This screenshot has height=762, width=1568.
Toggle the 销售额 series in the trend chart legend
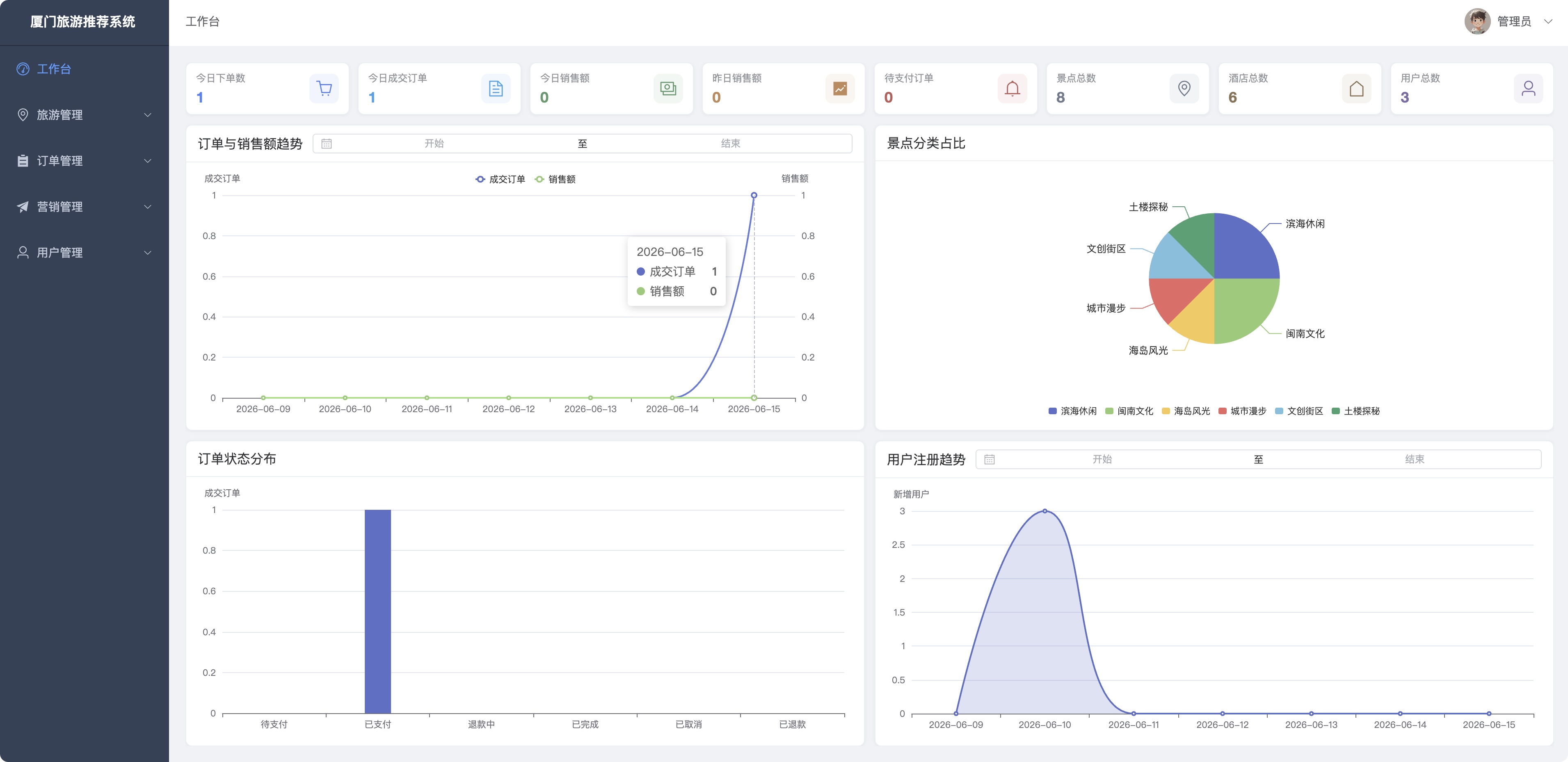point(555,179)
